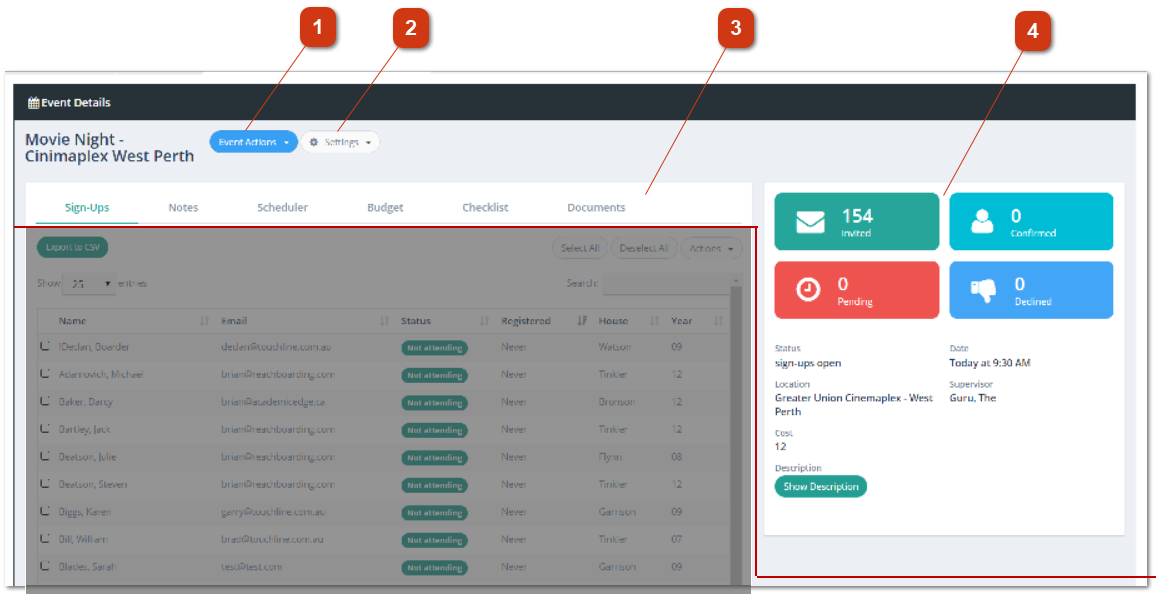Click the email test@test.com

point(251,566)
